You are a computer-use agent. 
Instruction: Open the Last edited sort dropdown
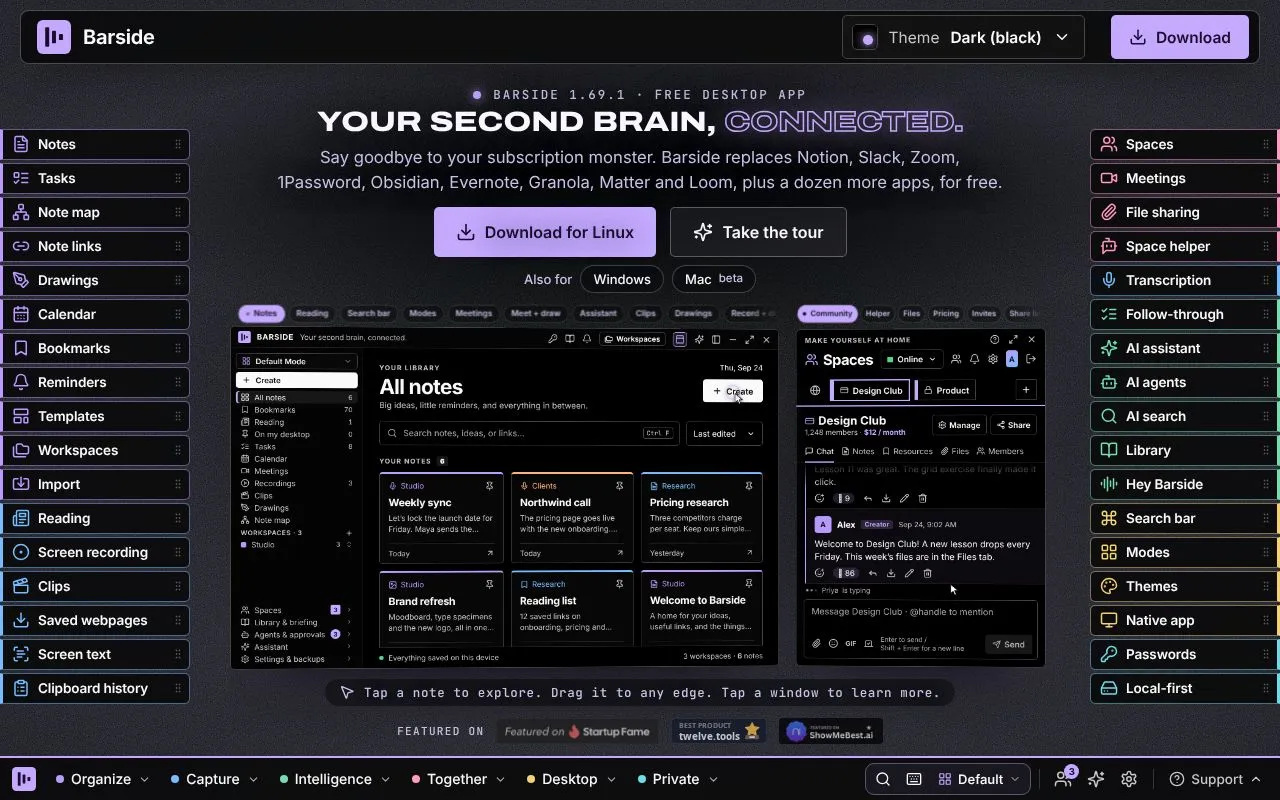[724, 433]
